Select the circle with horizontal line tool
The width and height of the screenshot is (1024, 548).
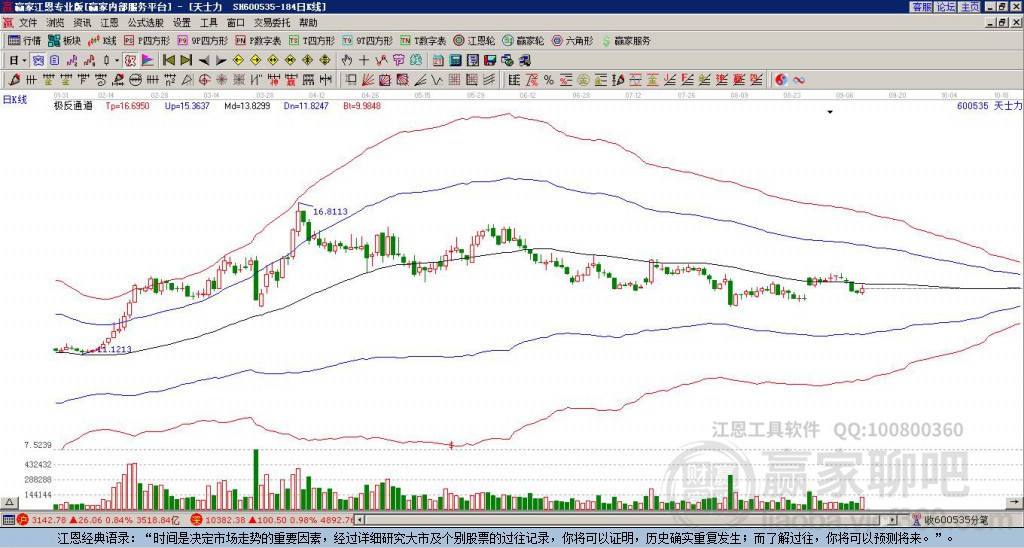(x=135, y=80)
